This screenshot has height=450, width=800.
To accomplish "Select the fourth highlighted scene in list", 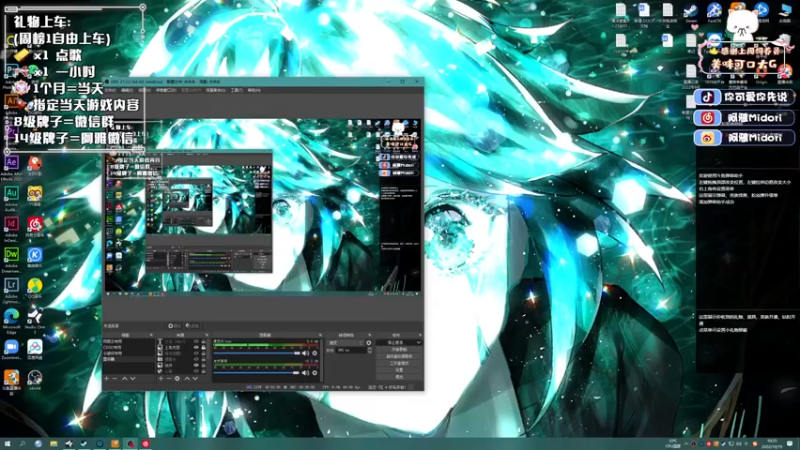I will (x=129, y=359).
